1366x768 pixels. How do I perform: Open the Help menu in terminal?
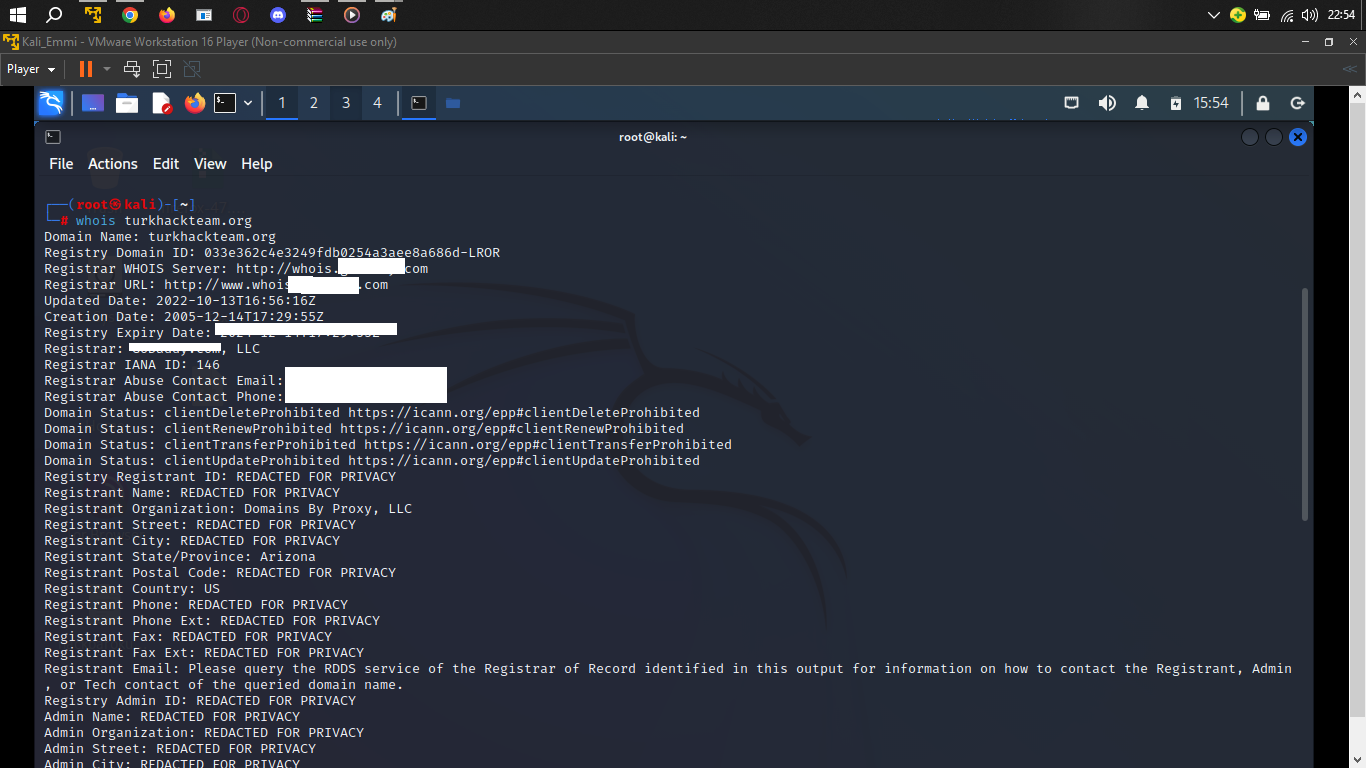(x=257, y=164)
